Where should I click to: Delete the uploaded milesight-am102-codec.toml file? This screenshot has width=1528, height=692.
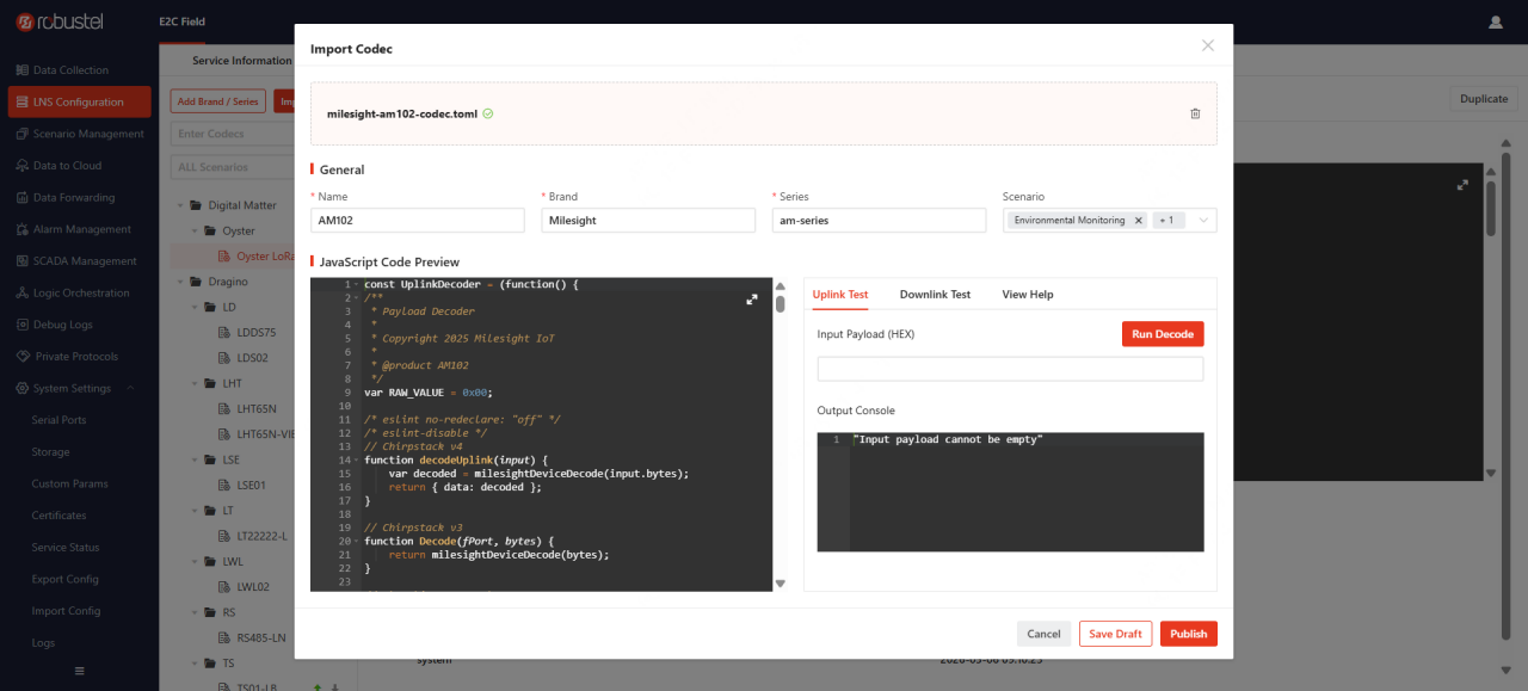[1195, 114]
